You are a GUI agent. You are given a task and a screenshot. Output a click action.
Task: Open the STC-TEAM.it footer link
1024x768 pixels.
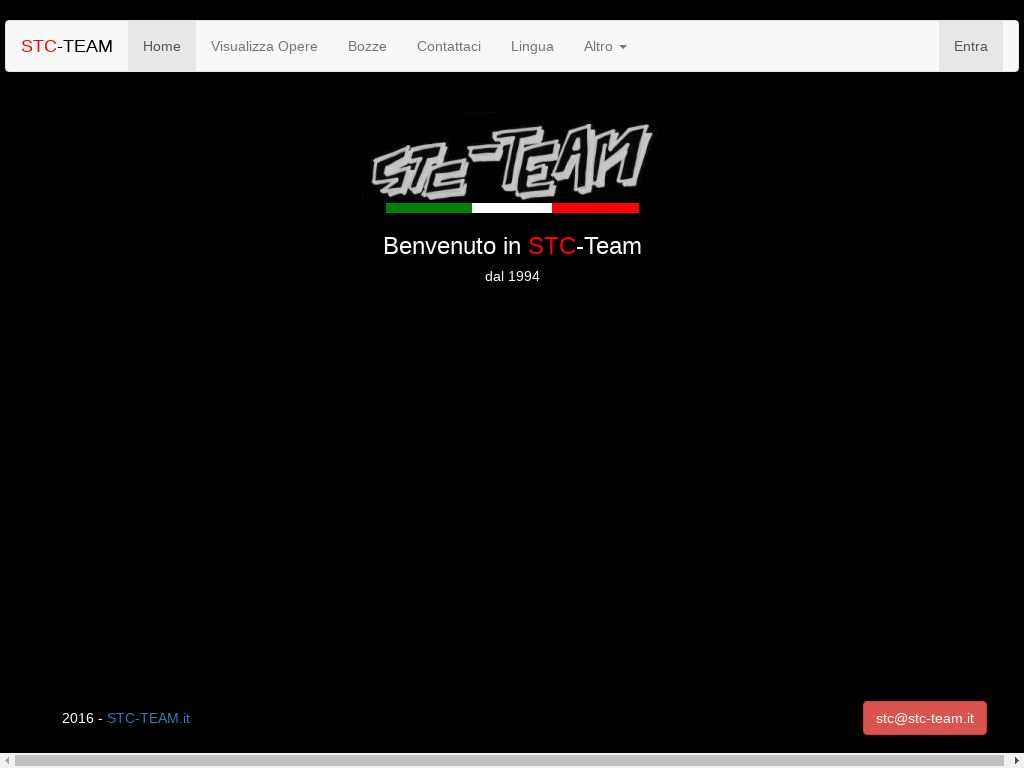[x=148, y=718]
